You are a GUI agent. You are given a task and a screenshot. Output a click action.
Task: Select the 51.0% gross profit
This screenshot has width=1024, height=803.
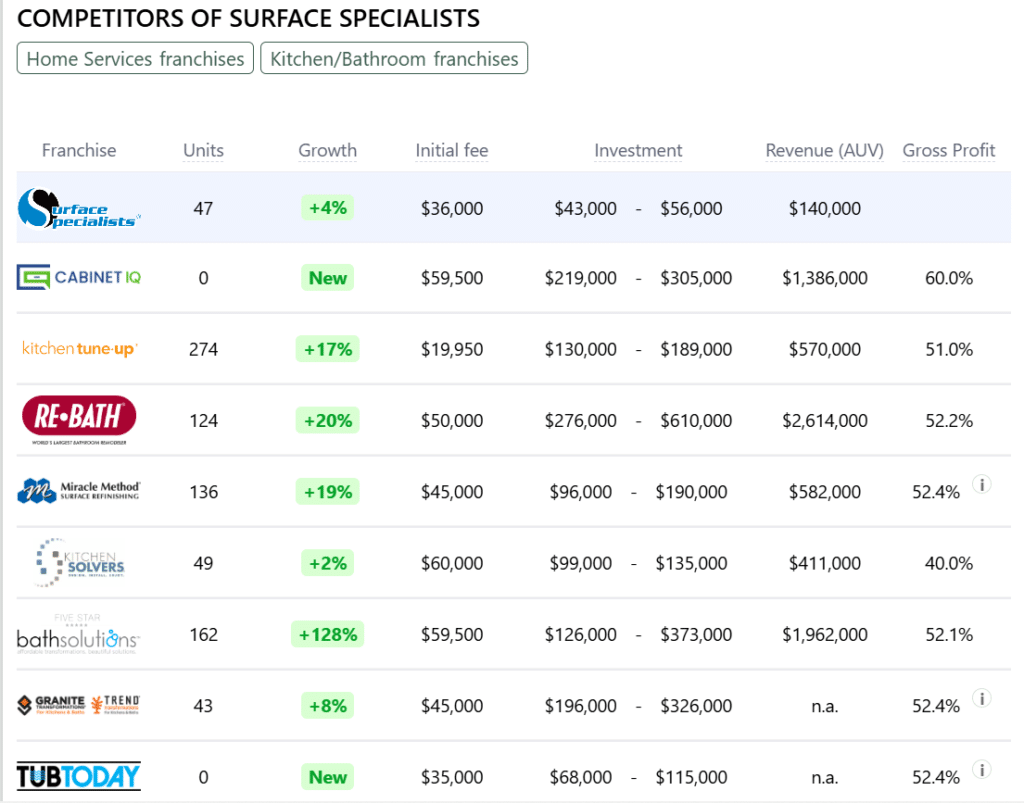[948, 349]
